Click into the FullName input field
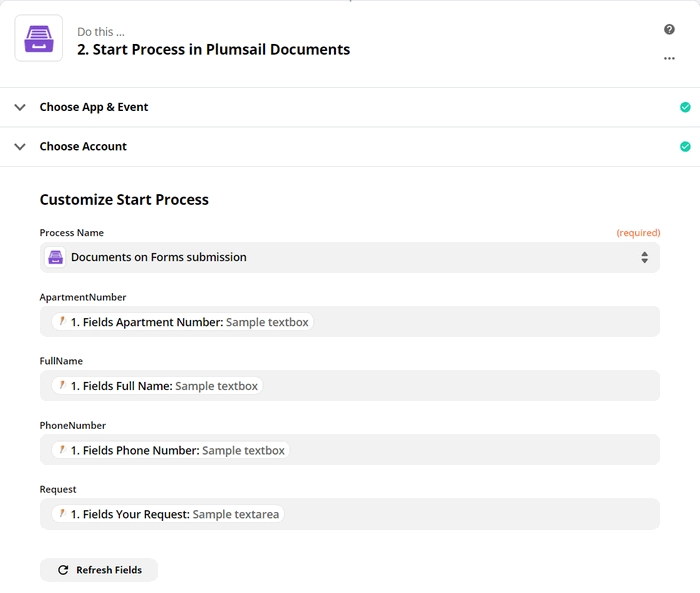This screenshot has width=700, height=593. (350, 385)
